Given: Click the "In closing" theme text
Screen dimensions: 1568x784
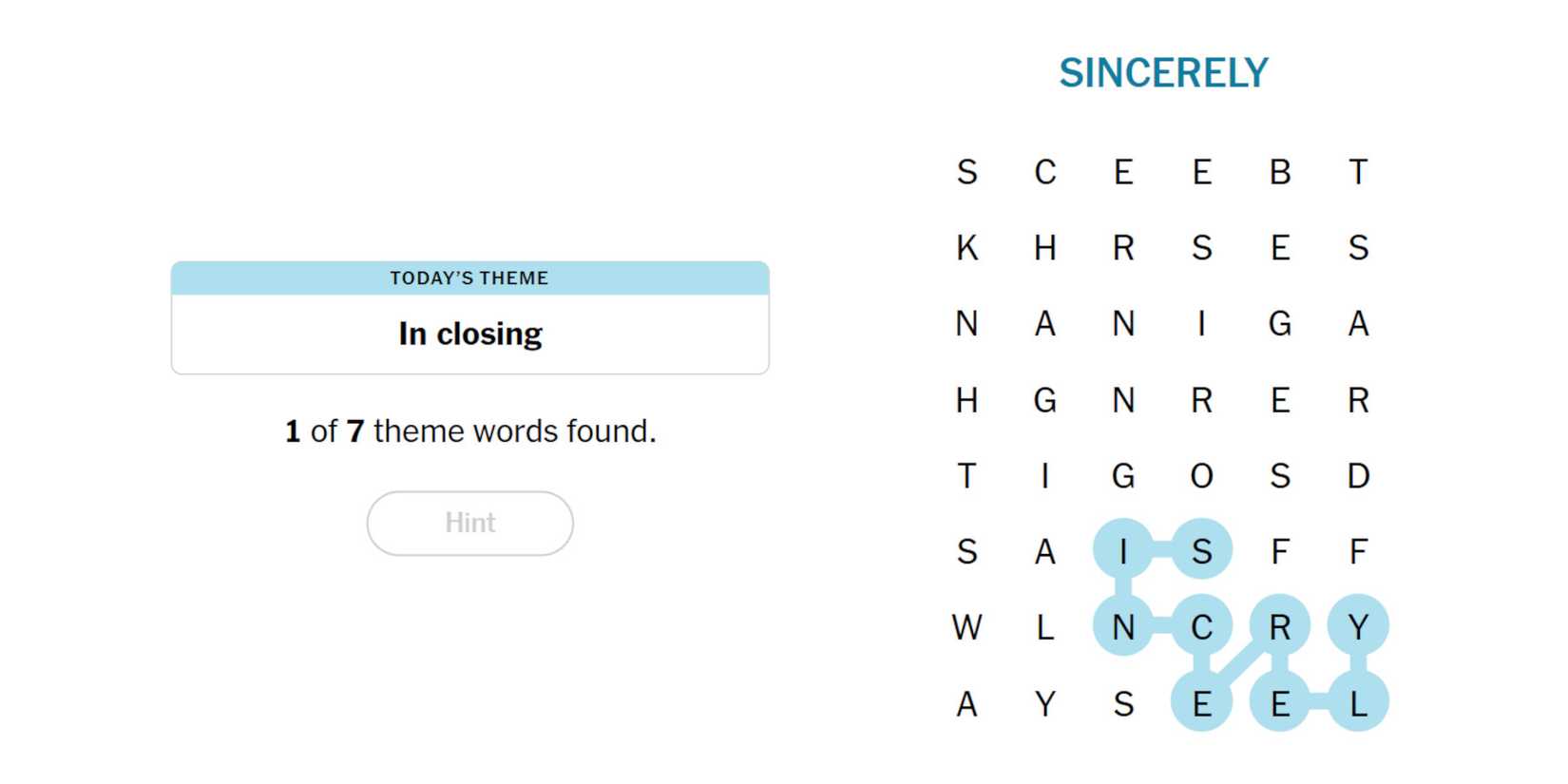Looking at the screenshot, I should tap(469, 334).
